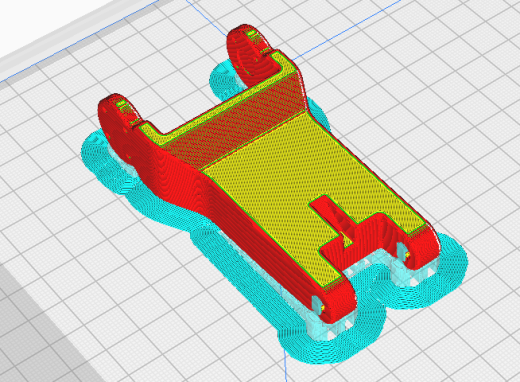Click the yellow slot on the top-left lug
Viewport: 520px width, 382px height.
[x=121, y=103]
